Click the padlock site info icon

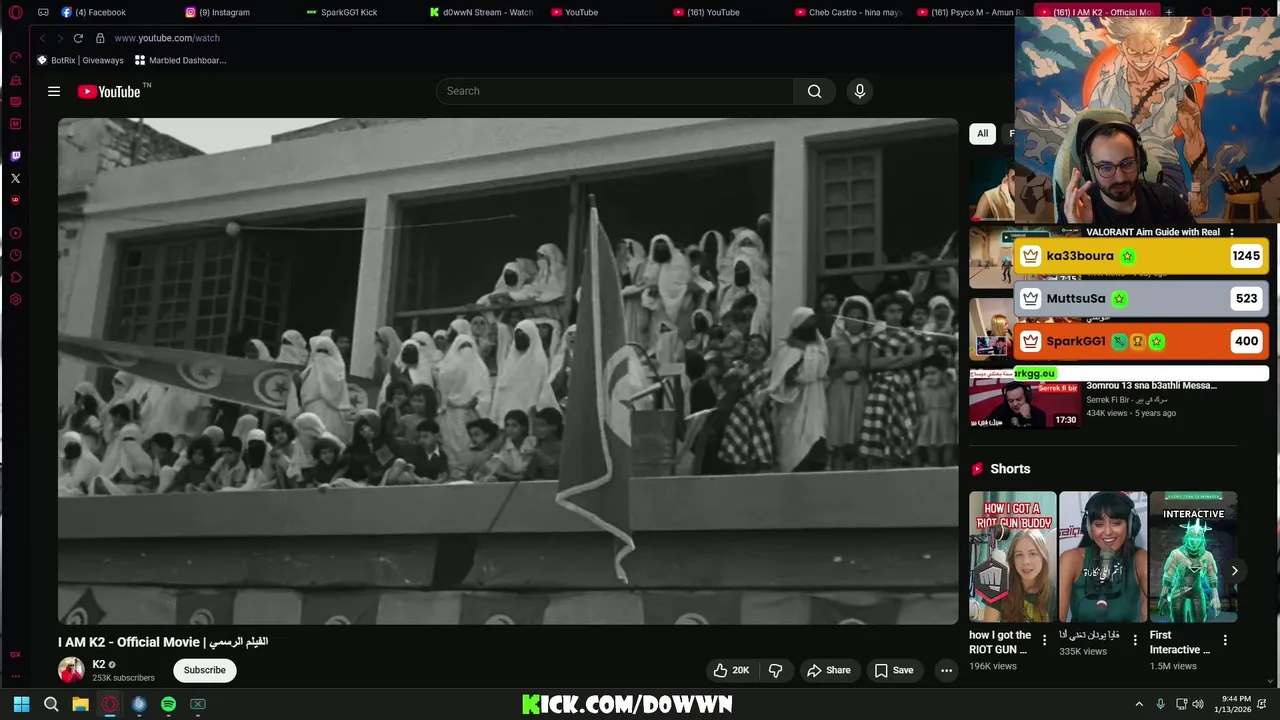click(100, 38)
